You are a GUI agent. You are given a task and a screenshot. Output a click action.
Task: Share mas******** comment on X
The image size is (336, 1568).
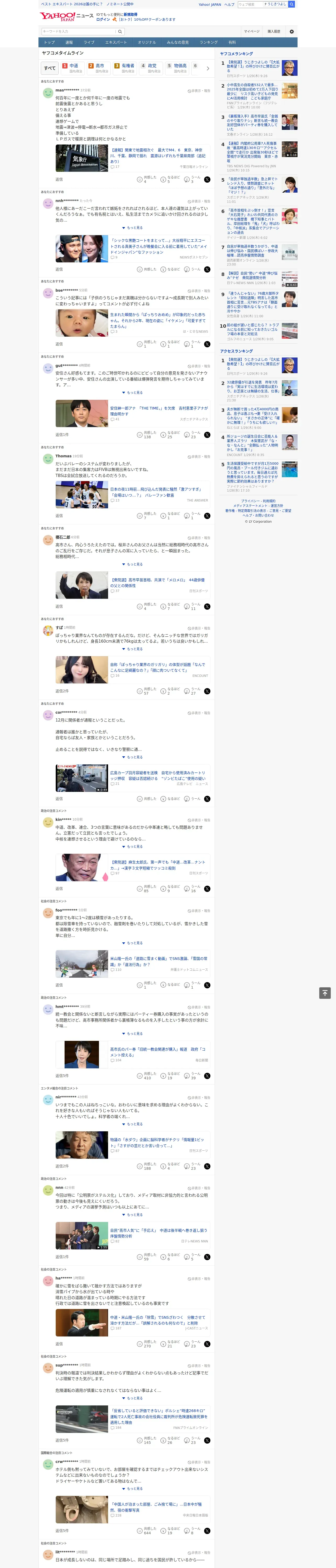(x=207, y=180)
